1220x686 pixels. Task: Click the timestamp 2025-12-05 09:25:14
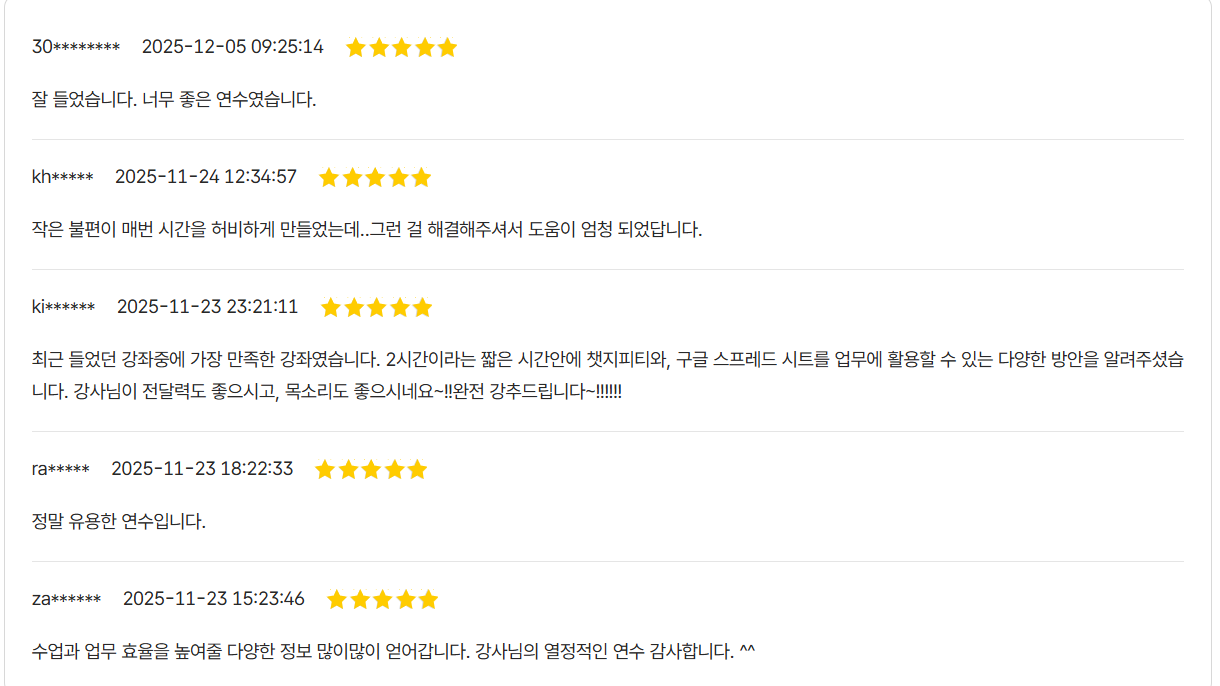click(233, 47)
